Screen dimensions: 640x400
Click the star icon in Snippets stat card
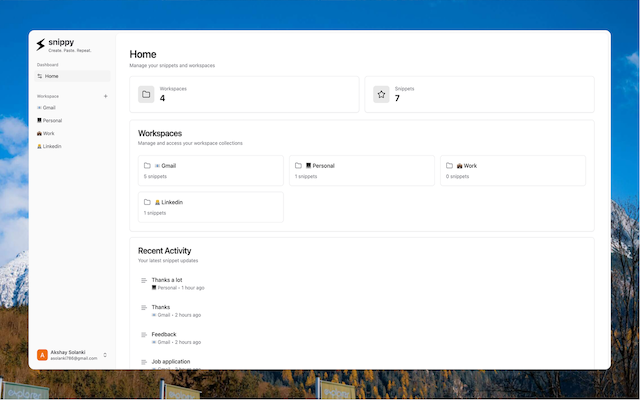point(381,94)
